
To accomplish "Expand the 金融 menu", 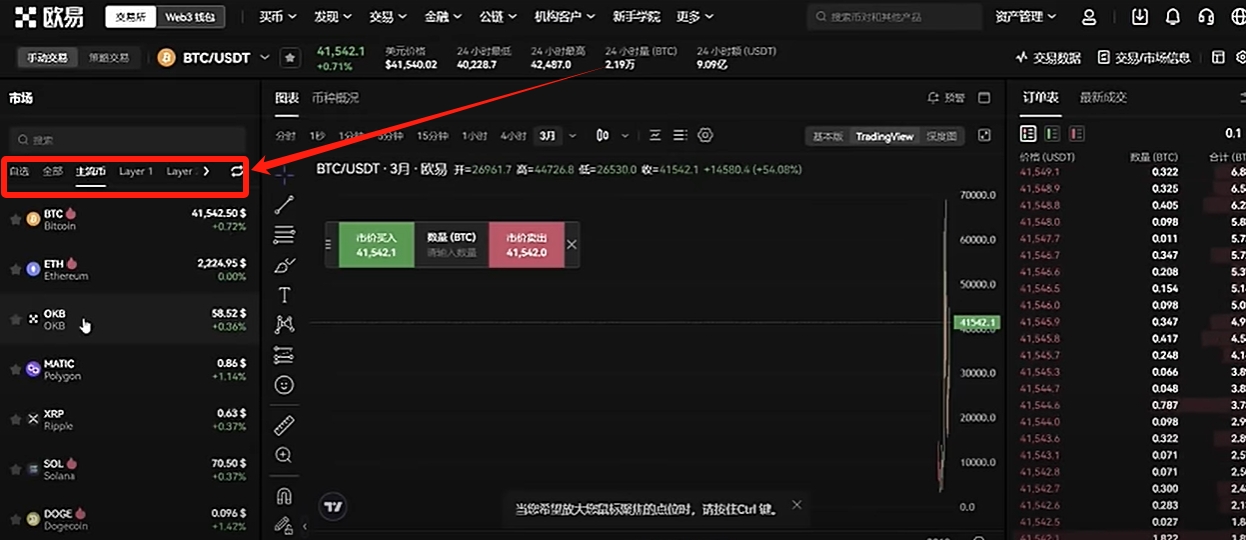I will [442, 17].
